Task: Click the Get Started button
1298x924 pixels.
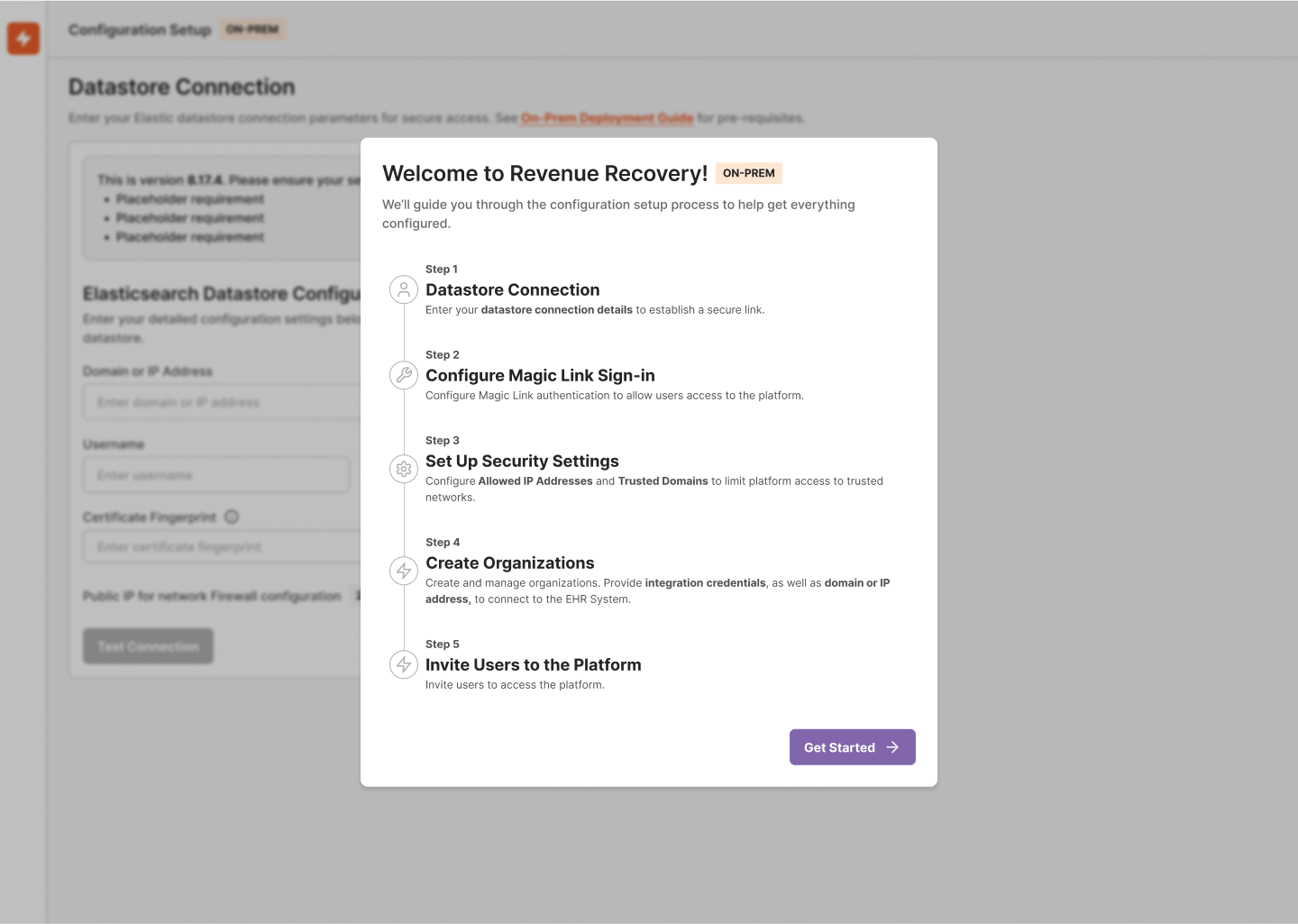Action: (852, 746)
